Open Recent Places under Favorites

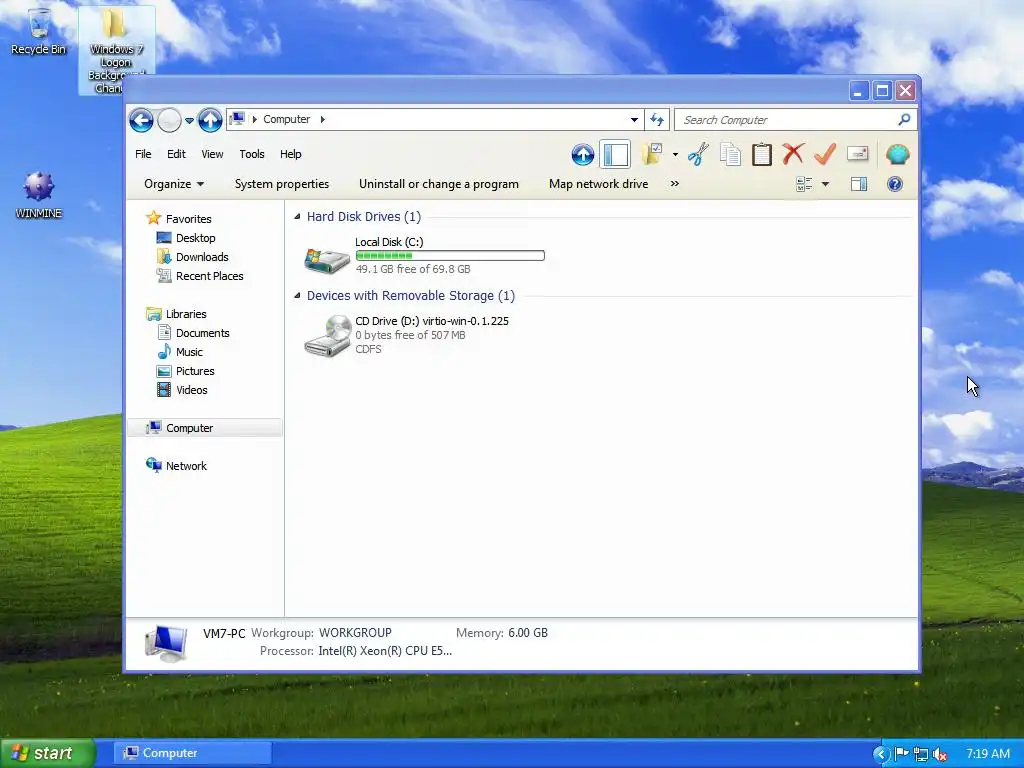pos(209,276)
